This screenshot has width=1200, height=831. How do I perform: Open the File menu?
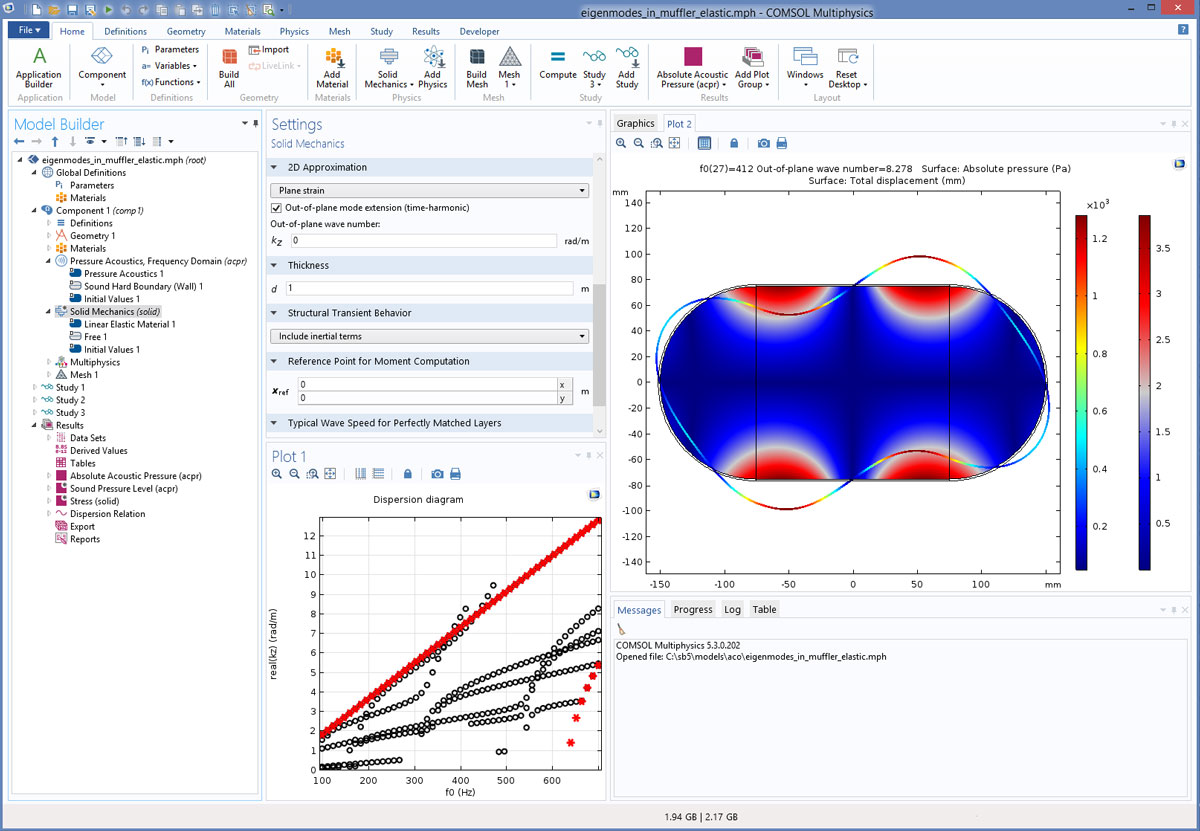point(28,31)
